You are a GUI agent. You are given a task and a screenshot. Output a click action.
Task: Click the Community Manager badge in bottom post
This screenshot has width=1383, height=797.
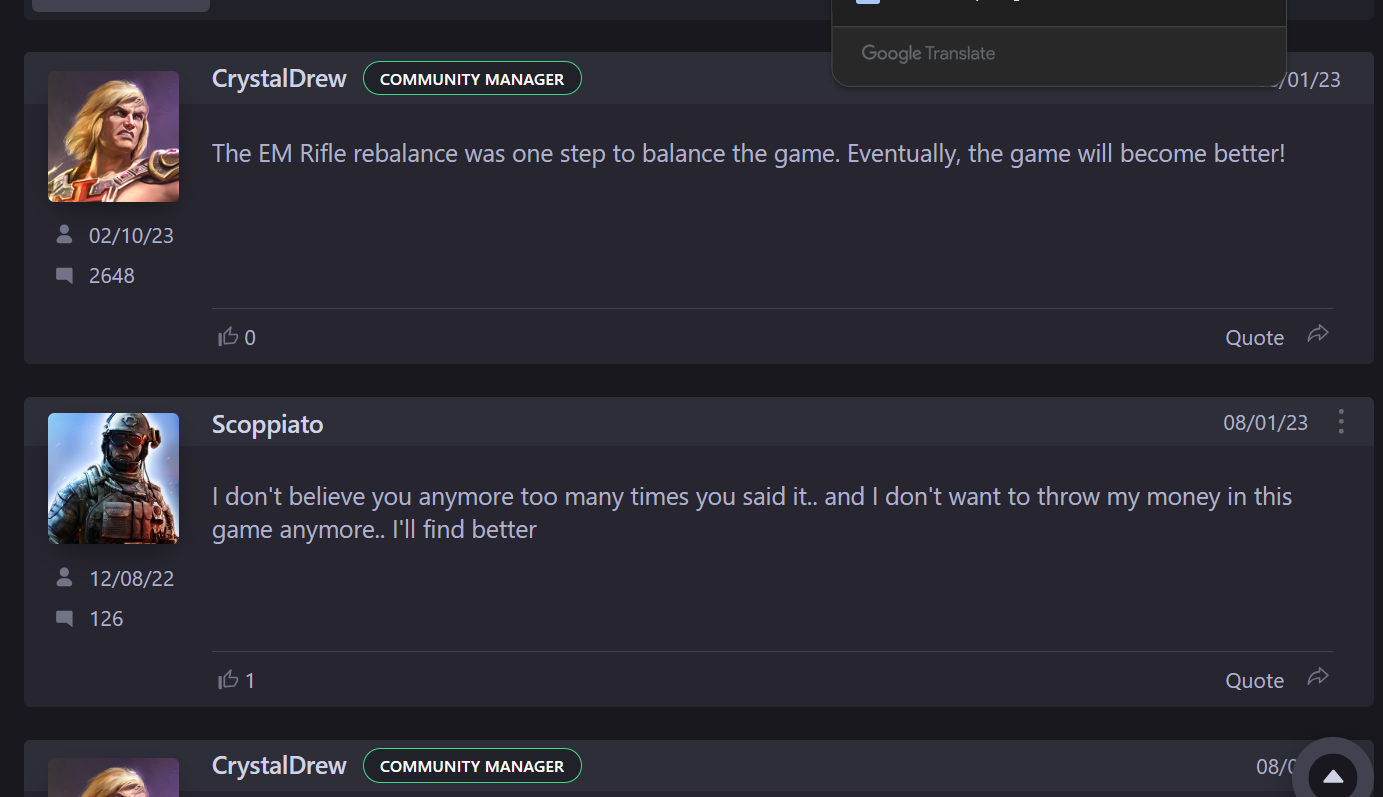(472, 766)
